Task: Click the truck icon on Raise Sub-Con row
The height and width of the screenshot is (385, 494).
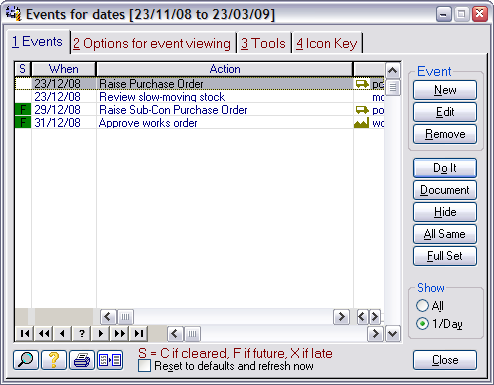Action: [x=362, y=110]
